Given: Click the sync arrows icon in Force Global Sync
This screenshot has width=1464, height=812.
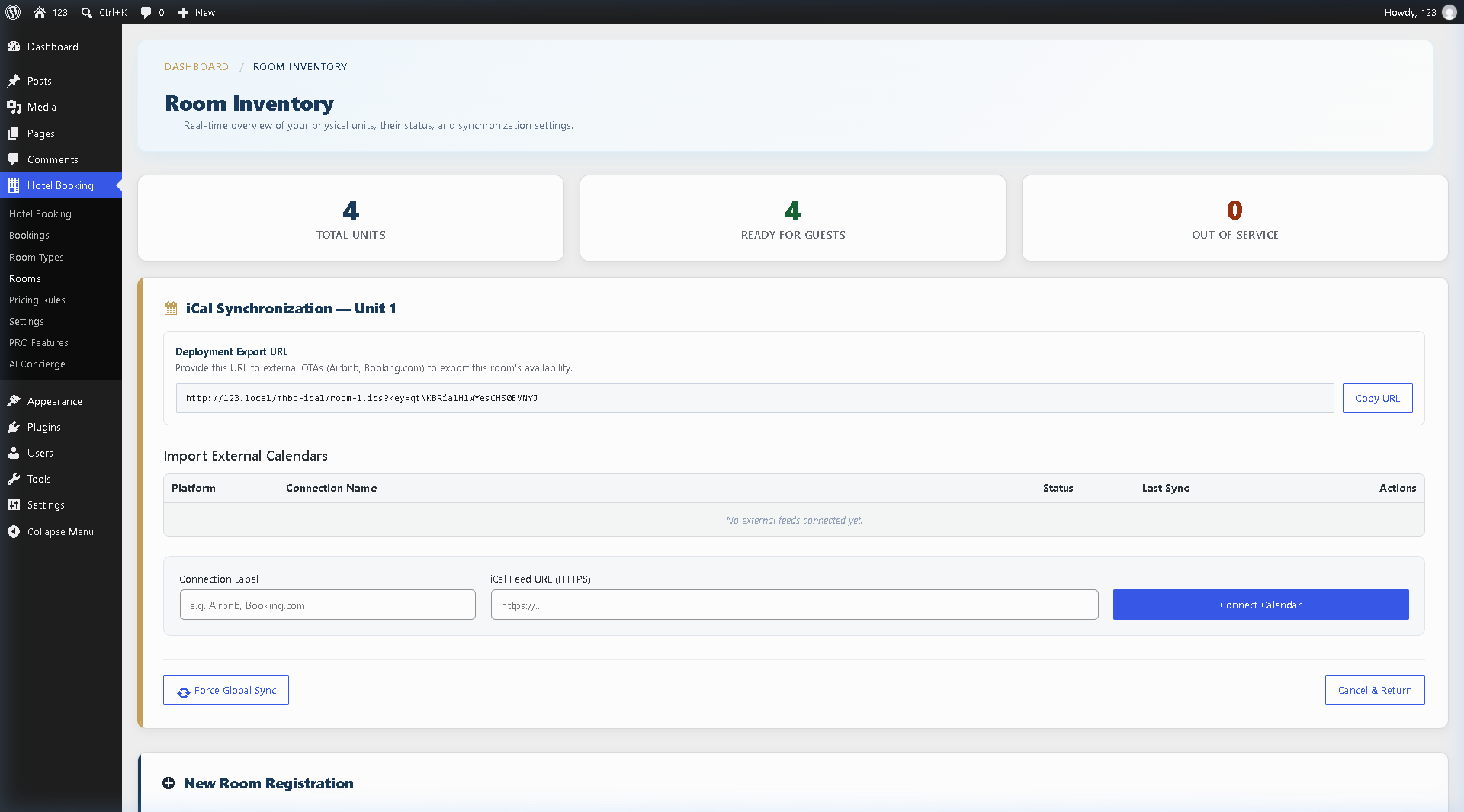Looking at the screenshot, I should point(184,692).
